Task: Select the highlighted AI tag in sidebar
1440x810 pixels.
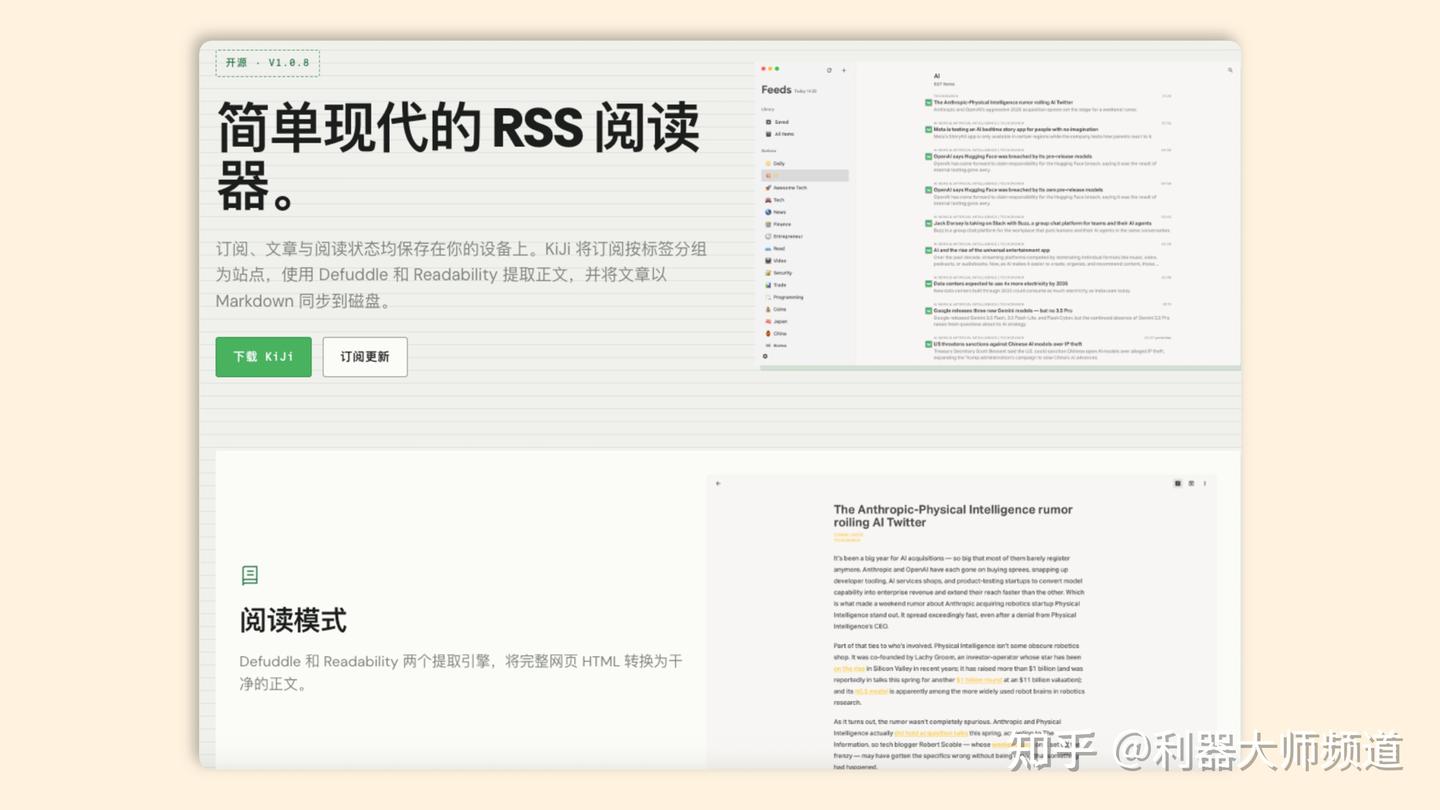Action: 805,175
